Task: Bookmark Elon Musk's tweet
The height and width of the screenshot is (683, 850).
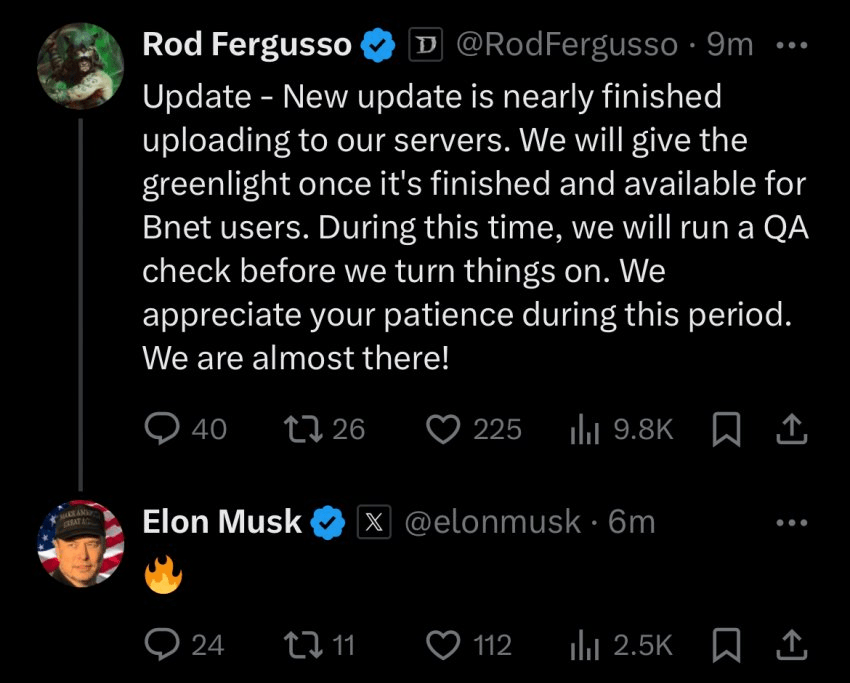Action: 724,646
